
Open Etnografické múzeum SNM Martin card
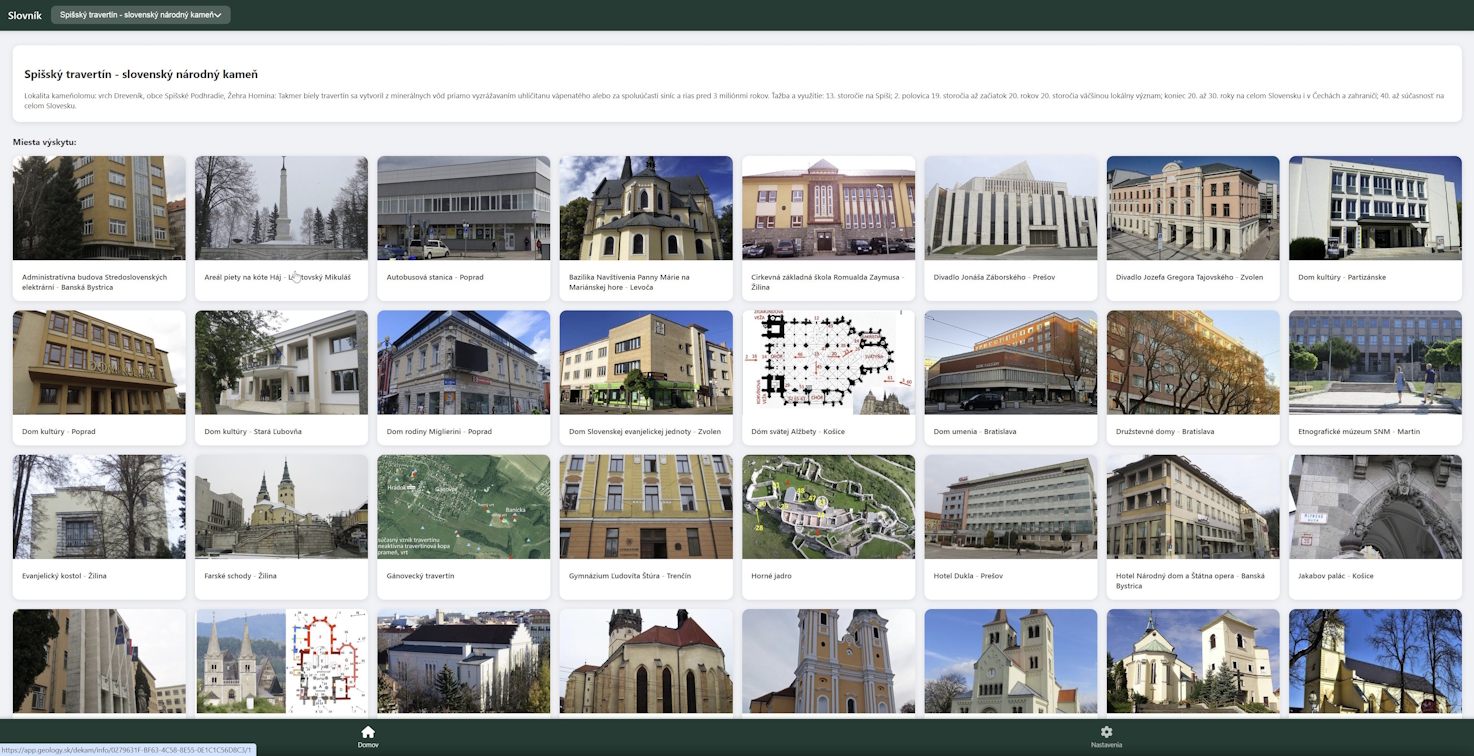pos(1374,377)
